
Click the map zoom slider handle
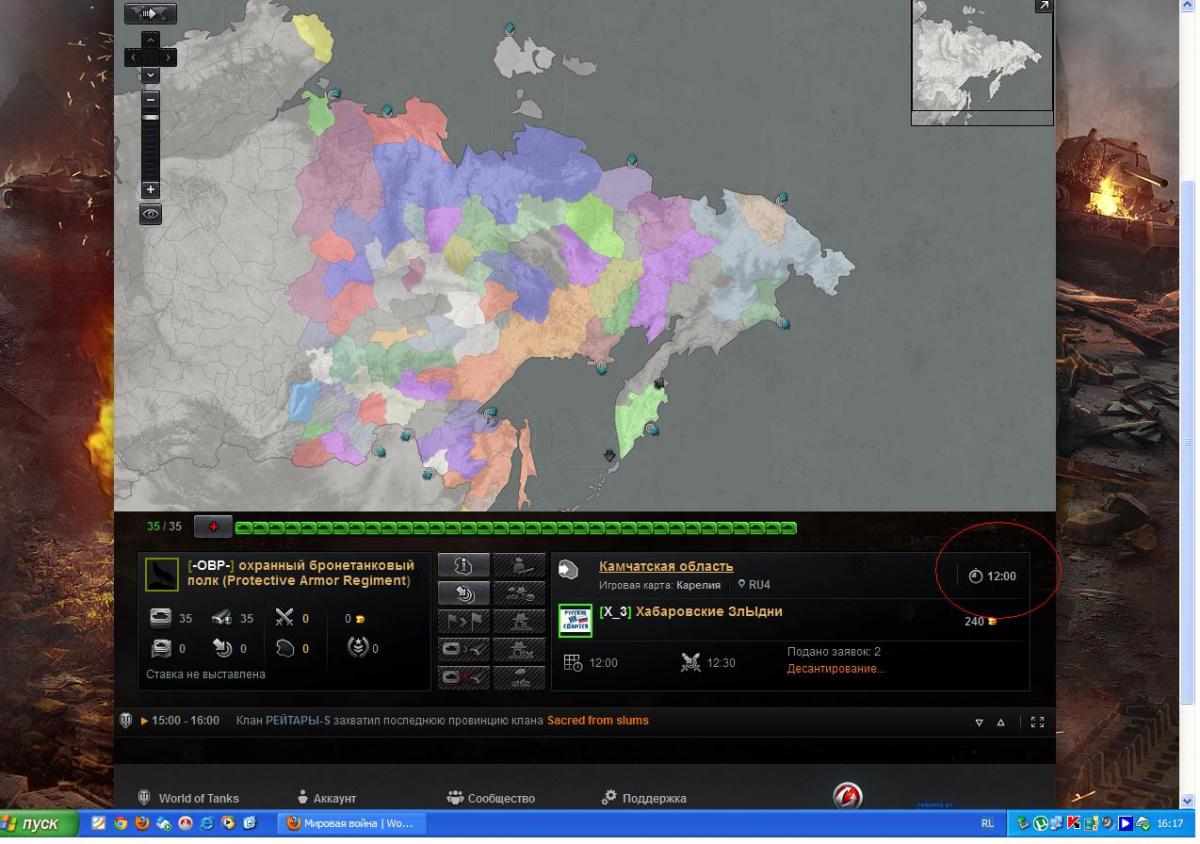(150, 118)
